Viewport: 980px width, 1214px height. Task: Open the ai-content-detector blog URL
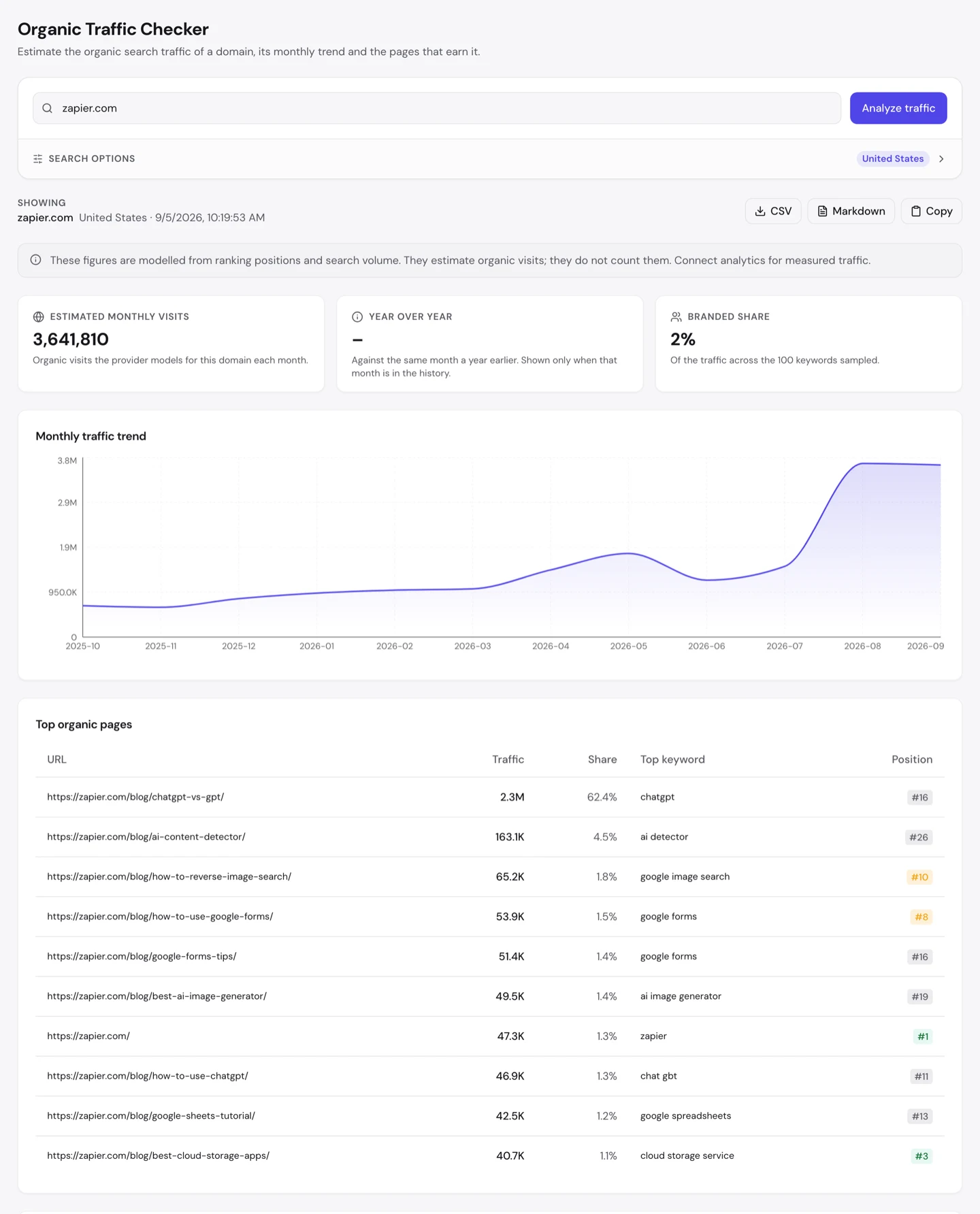tap(146, 837)
